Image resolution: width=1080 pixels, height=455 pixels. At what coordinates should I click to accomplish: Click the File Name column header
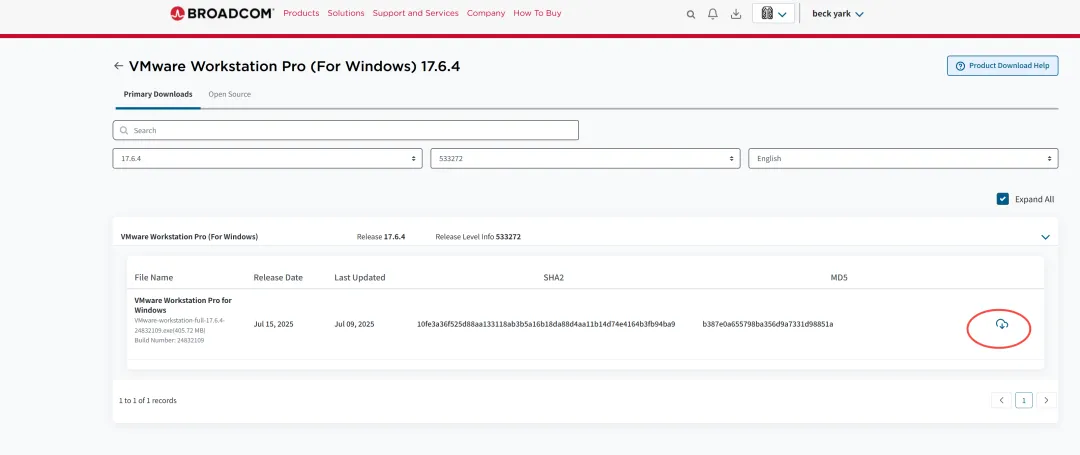154,277
